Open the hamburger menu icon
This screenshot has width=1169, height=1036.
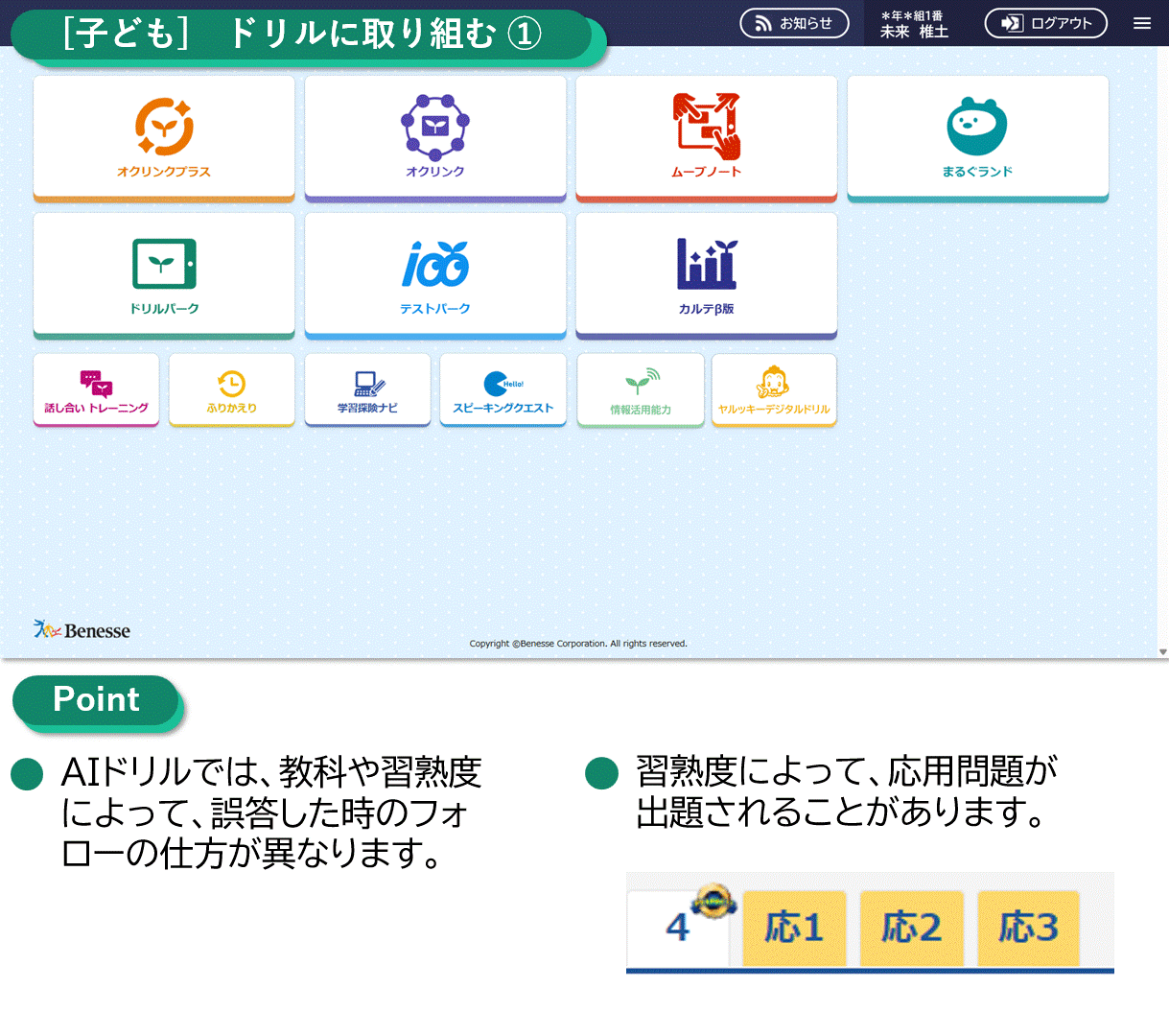click(x=1142, y=23)
